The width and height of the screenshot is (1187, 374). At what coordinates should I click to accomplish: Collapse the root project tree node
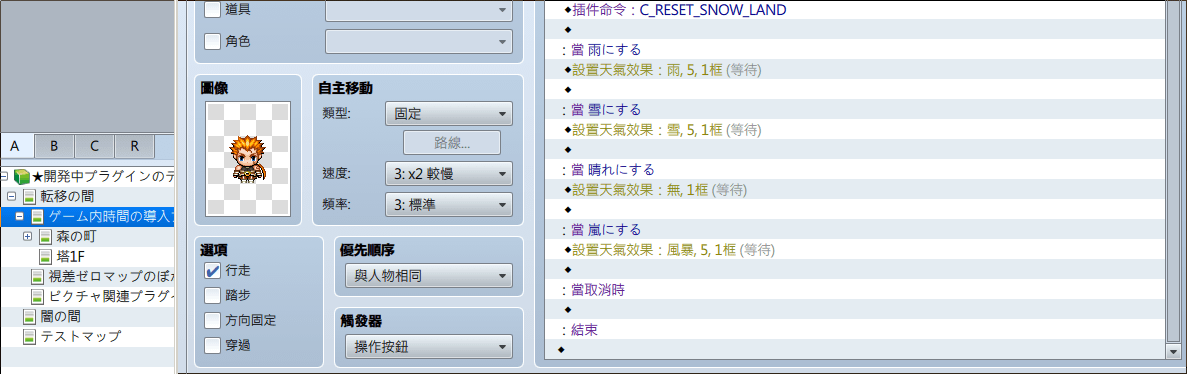point(4,176)
